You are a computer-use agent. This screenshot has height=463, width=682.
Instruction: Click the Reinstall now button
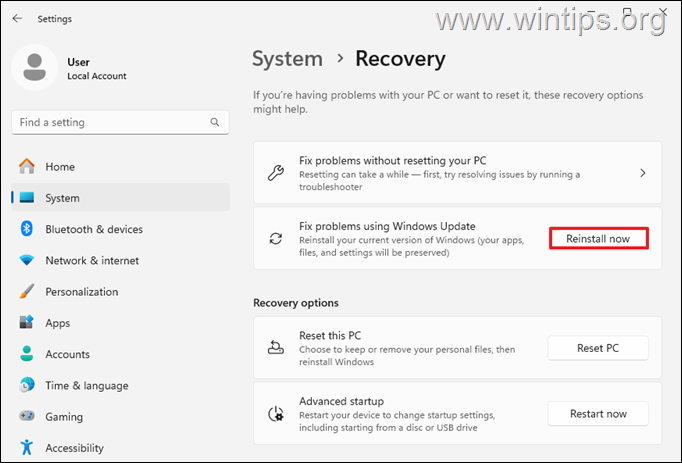pyautogui.click(x=598, y=238)
